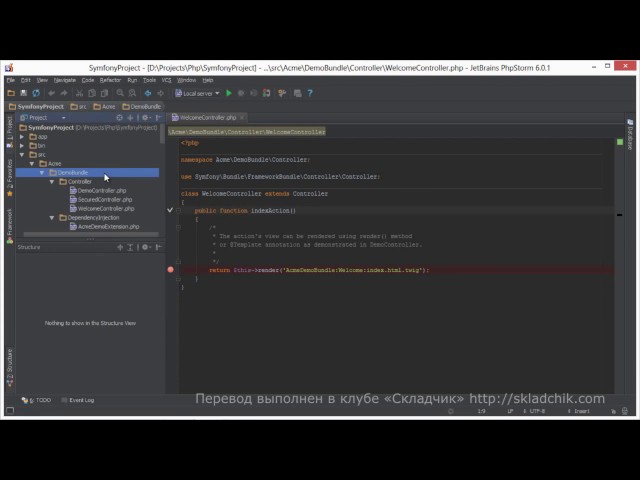
Task: Toggle the Framework side tab
Action: click(x=10, y=227)
